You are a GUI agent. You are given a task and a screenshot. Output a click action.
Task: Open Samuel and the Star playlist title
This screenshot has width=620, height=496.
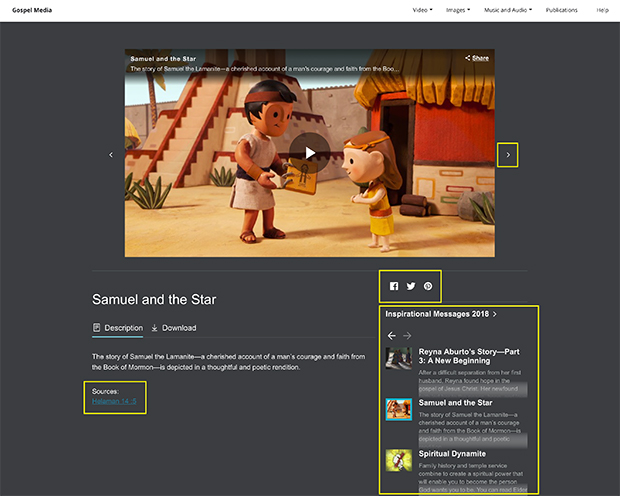(455, 403)
